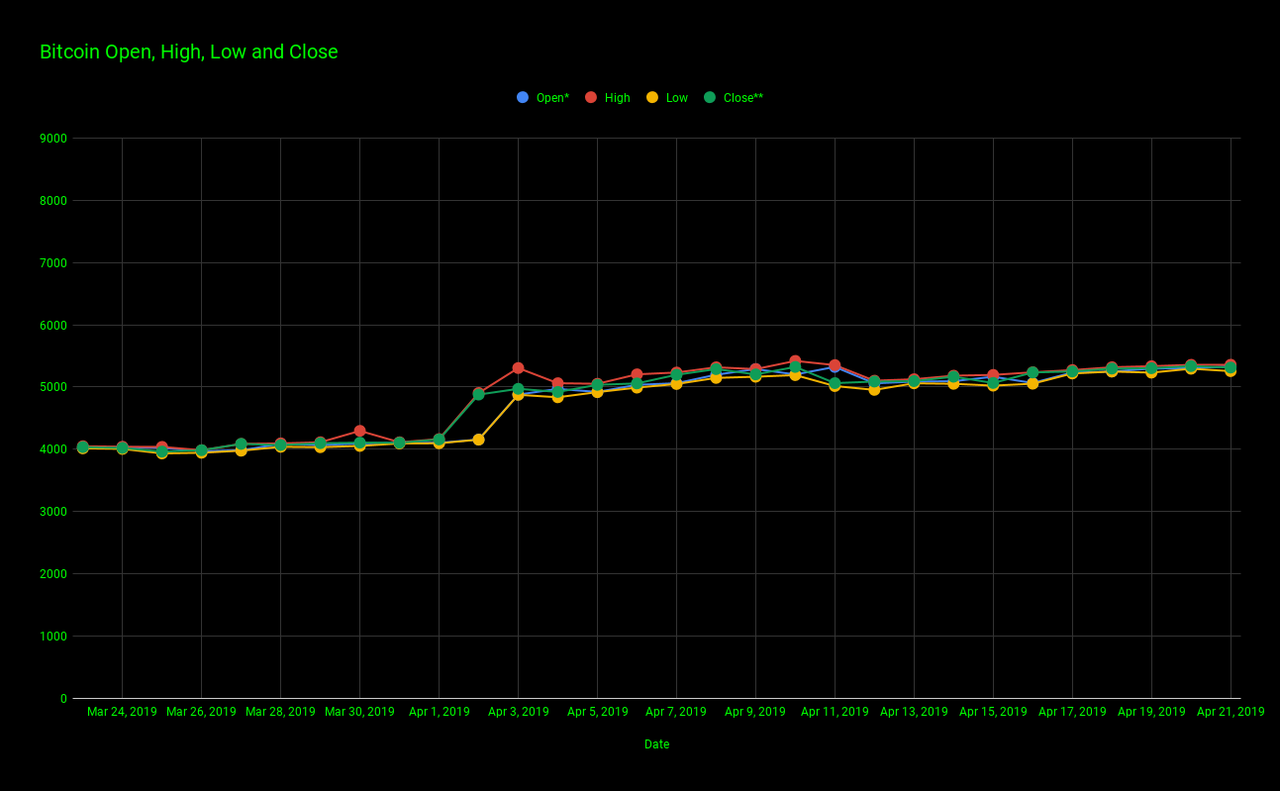Click the yellow Low point on Apr 12, 2019
This screenshot has width=1280, height=791.
click(874, 390)
